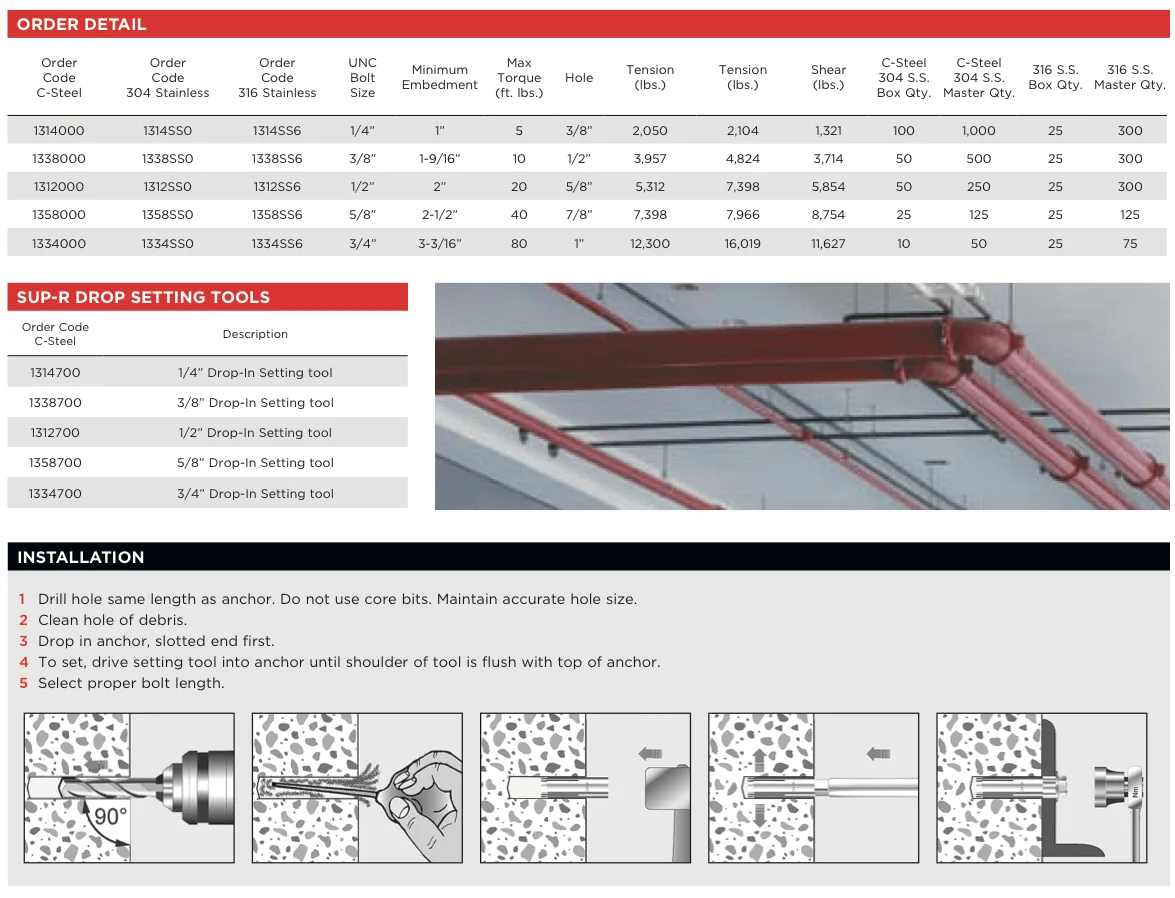Image resolution: width=1175 pixels, height=898 pixels.
Task: Click the setting tools Description column header
Action: [256, 334]
